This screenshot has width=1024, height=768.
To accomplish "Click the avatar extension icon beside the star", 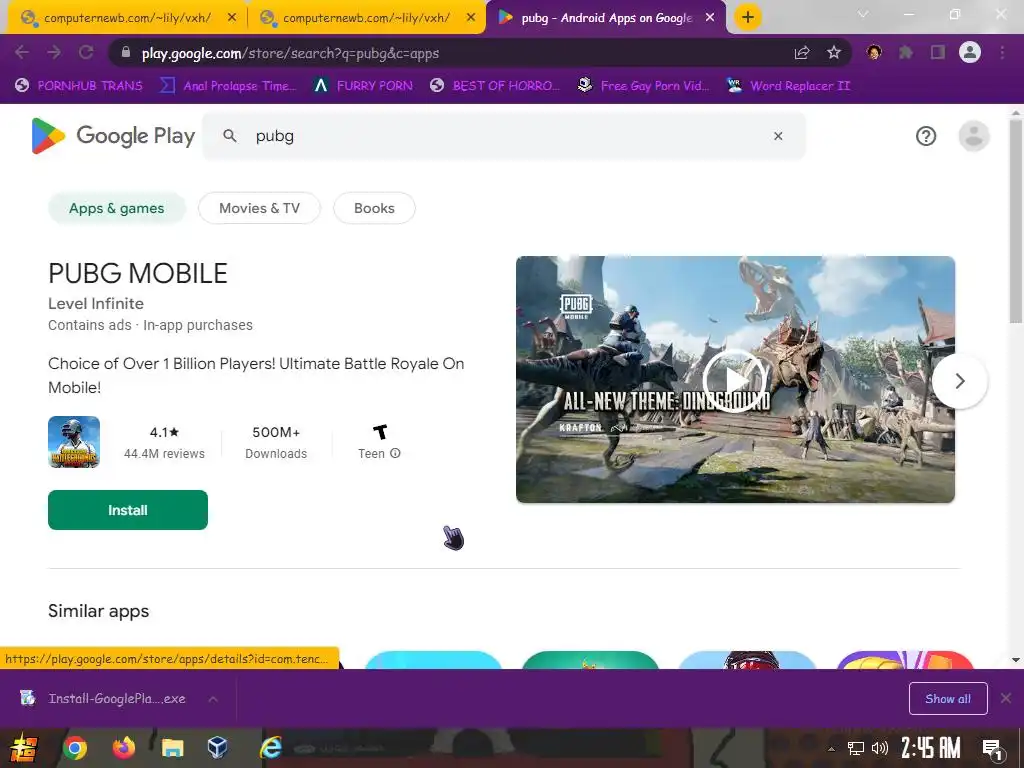I will [874, 52].
